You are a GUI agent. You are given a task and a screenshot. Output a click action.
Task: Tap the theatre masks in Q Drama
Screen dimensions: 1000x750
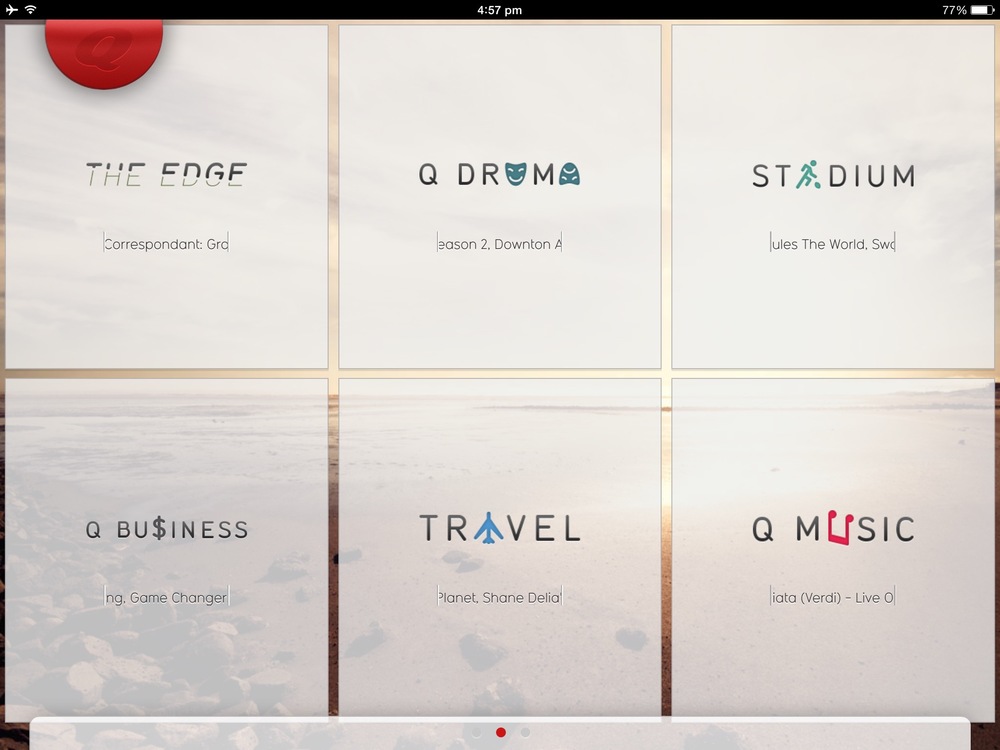(x=541, y=175)
